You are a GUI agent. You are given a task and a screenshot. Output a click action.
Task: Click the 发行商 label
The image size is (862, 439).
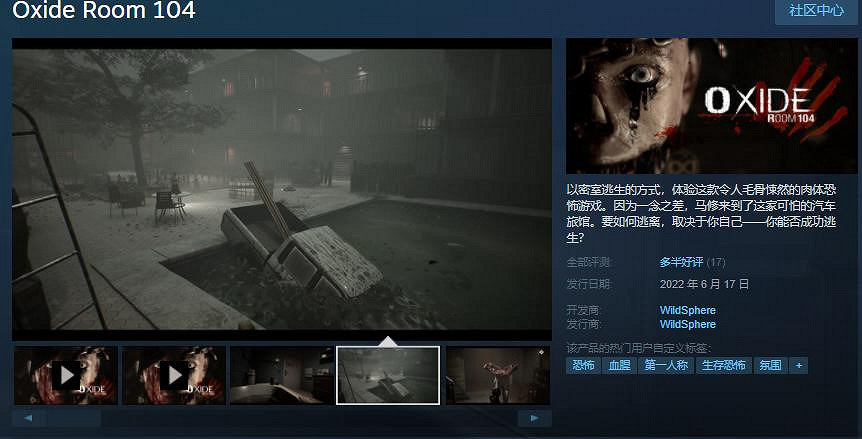tap(583, 324)
